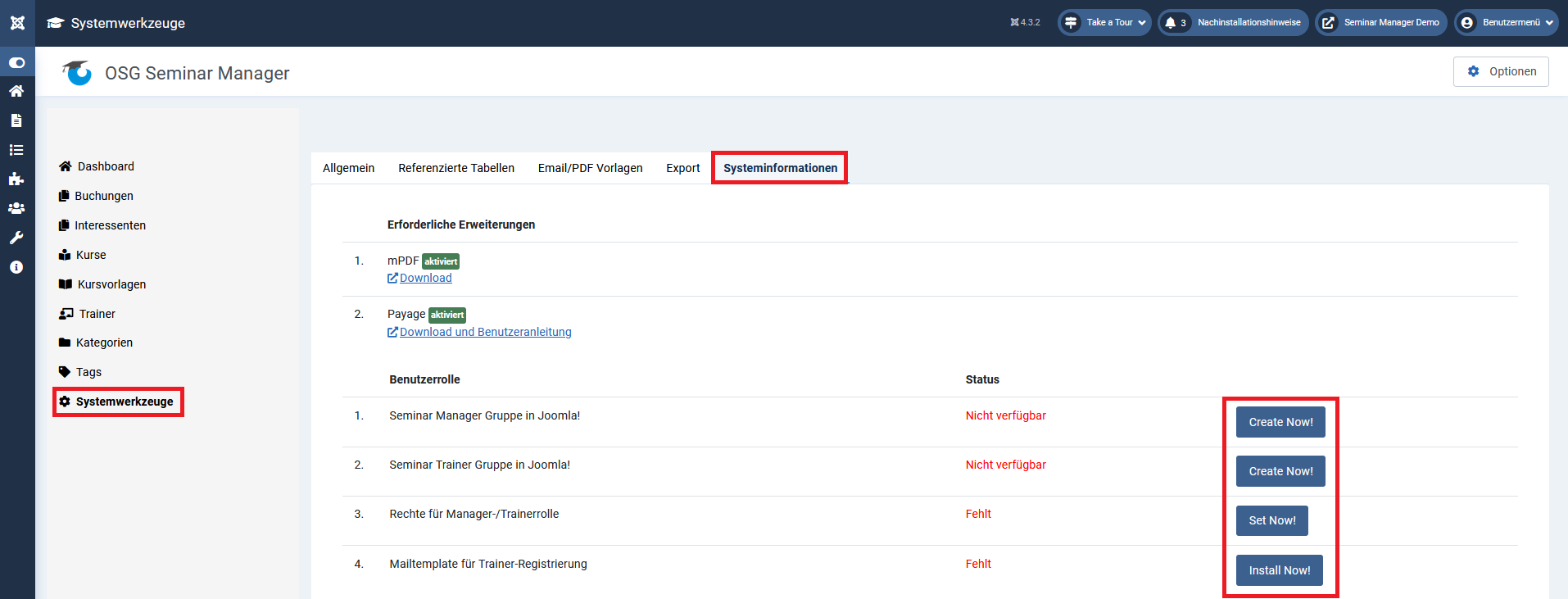1568x599 pixels.
Task: Select Kursvorlagen in the side menu
Action: coord(111,284)
